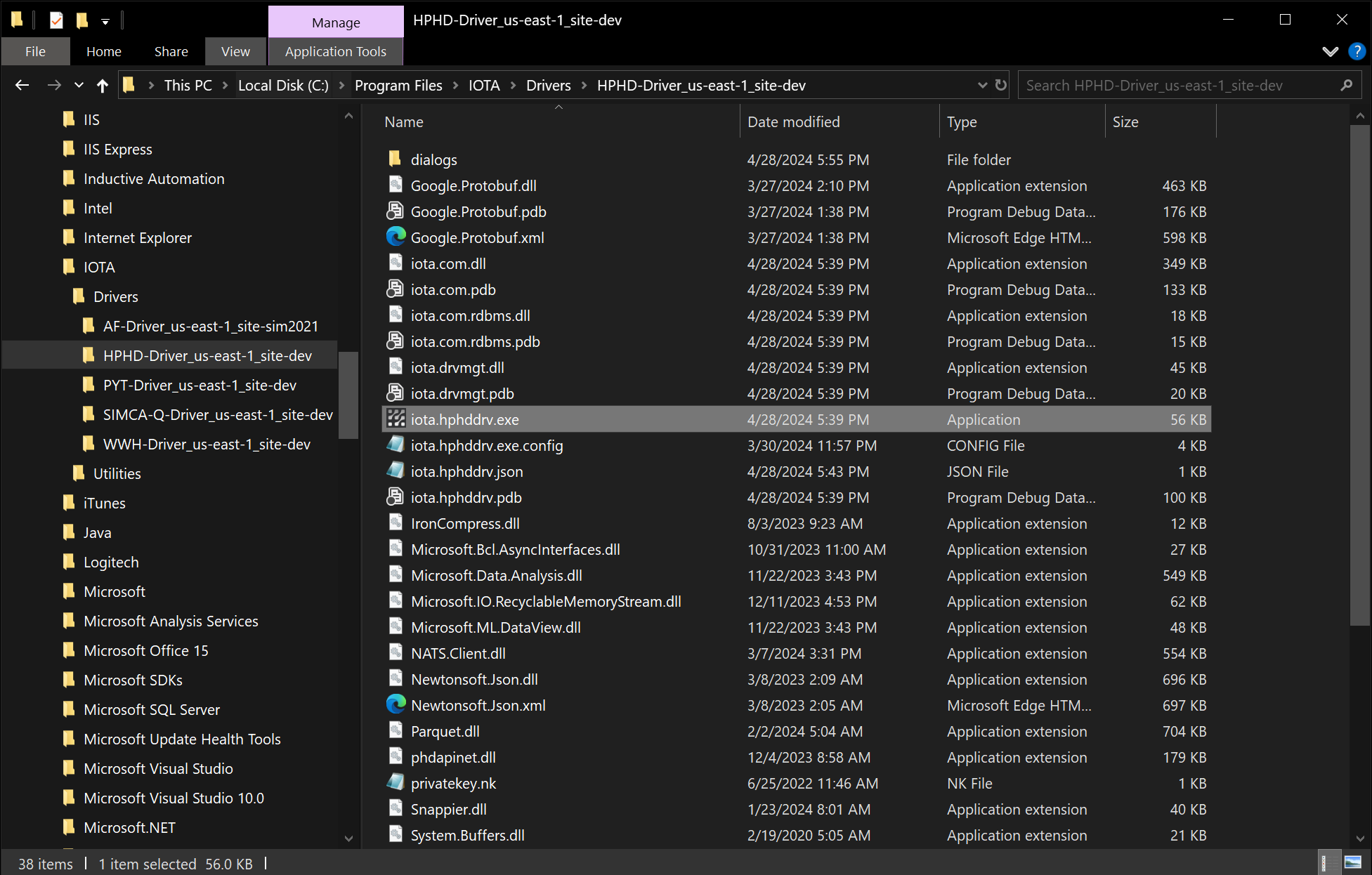Image resolution: width=1372 pixels, height=875 pixels.
Task: Click Drivers in breadcrumb path
Action: pos(548,85)
